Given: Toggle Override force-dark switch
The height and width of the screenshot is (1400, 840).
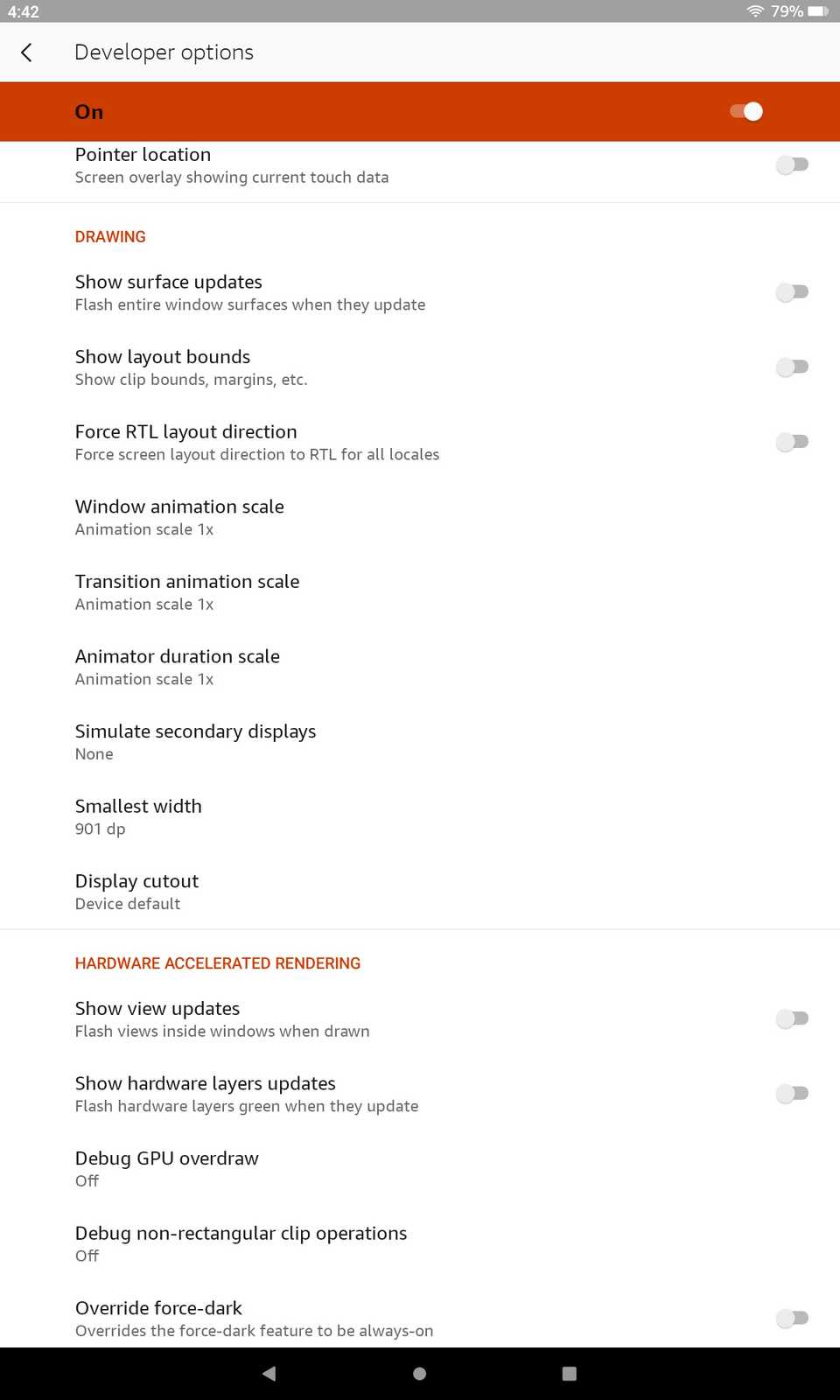Looking at the screenshot, I should coord(792,1318).
